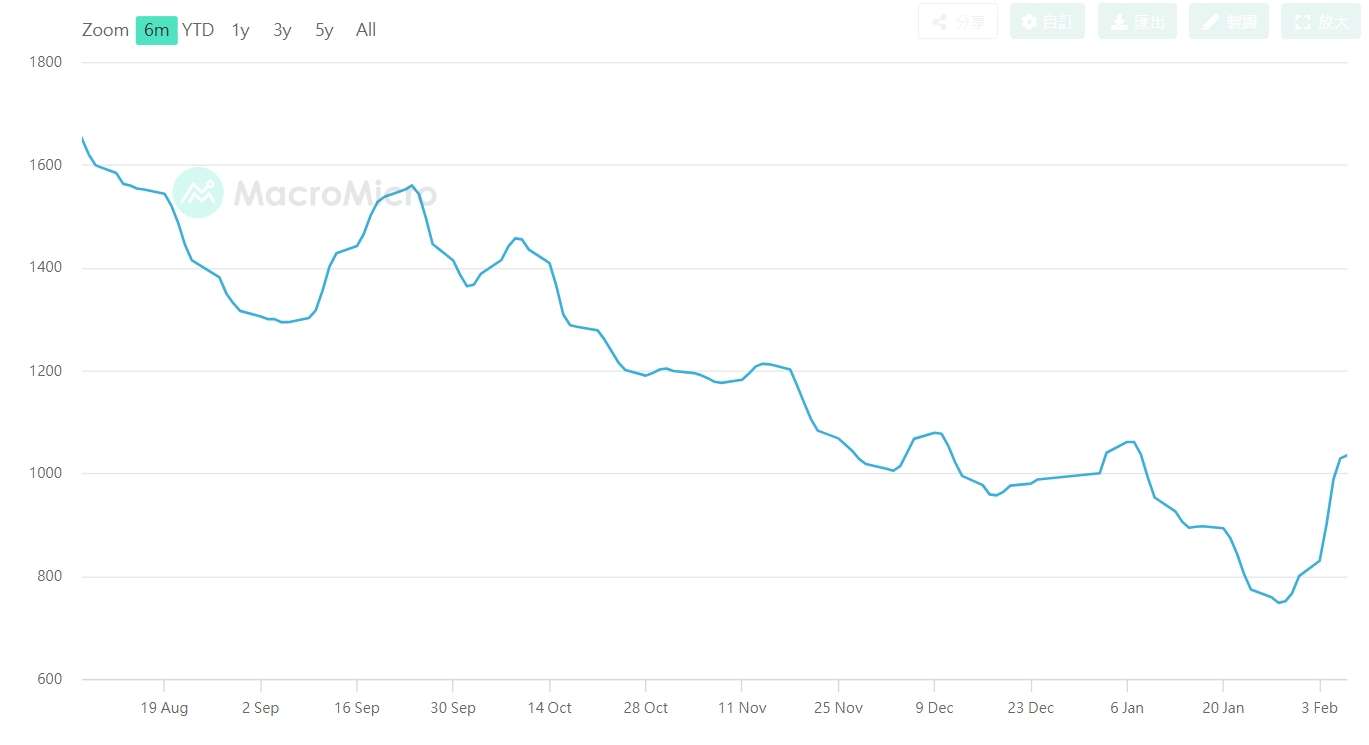Select the 1y zoom range
The height and width of the screenshot is (745, 1369).
point(240,30)
